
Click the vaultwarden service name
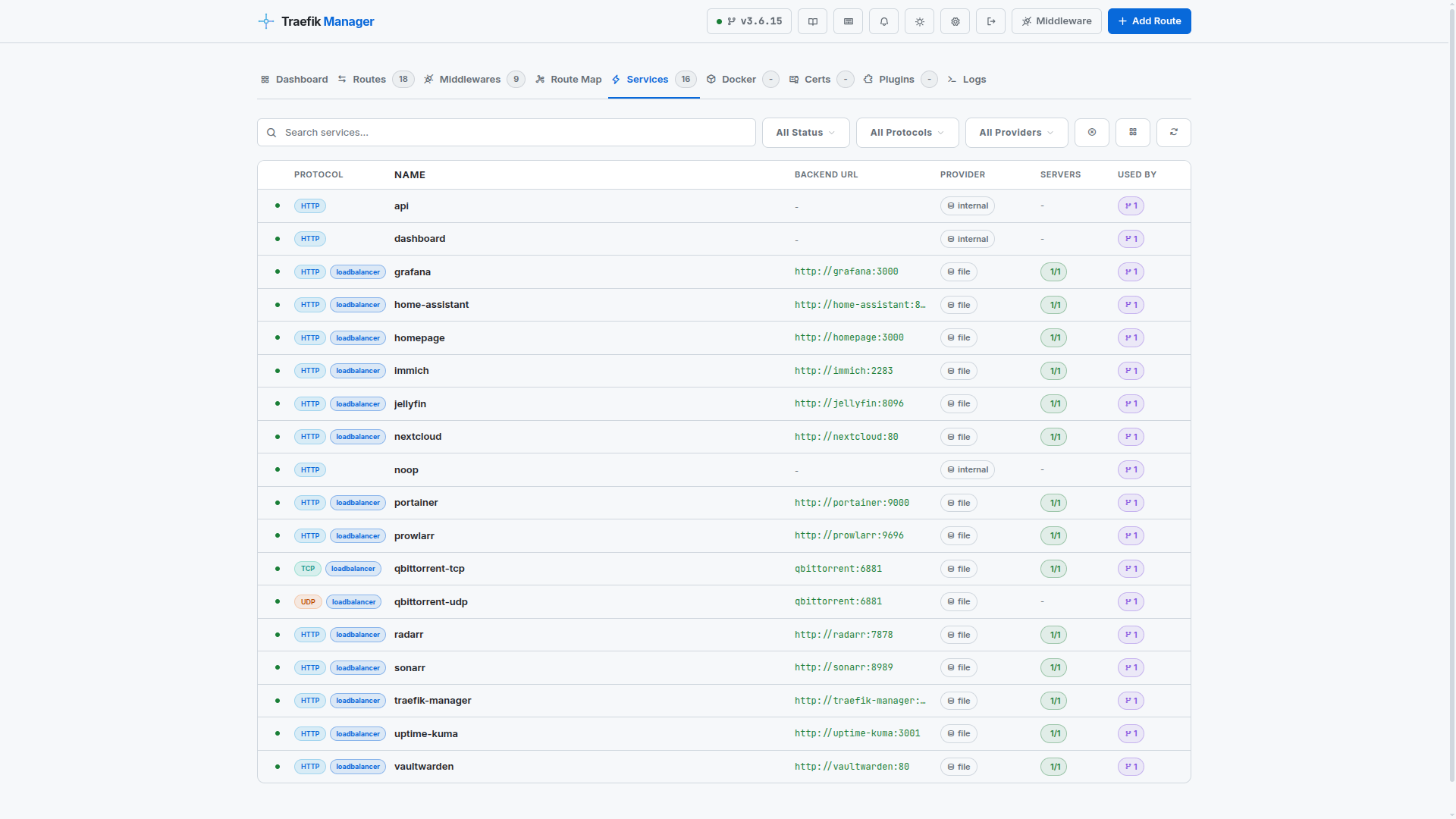pos(424,767)
